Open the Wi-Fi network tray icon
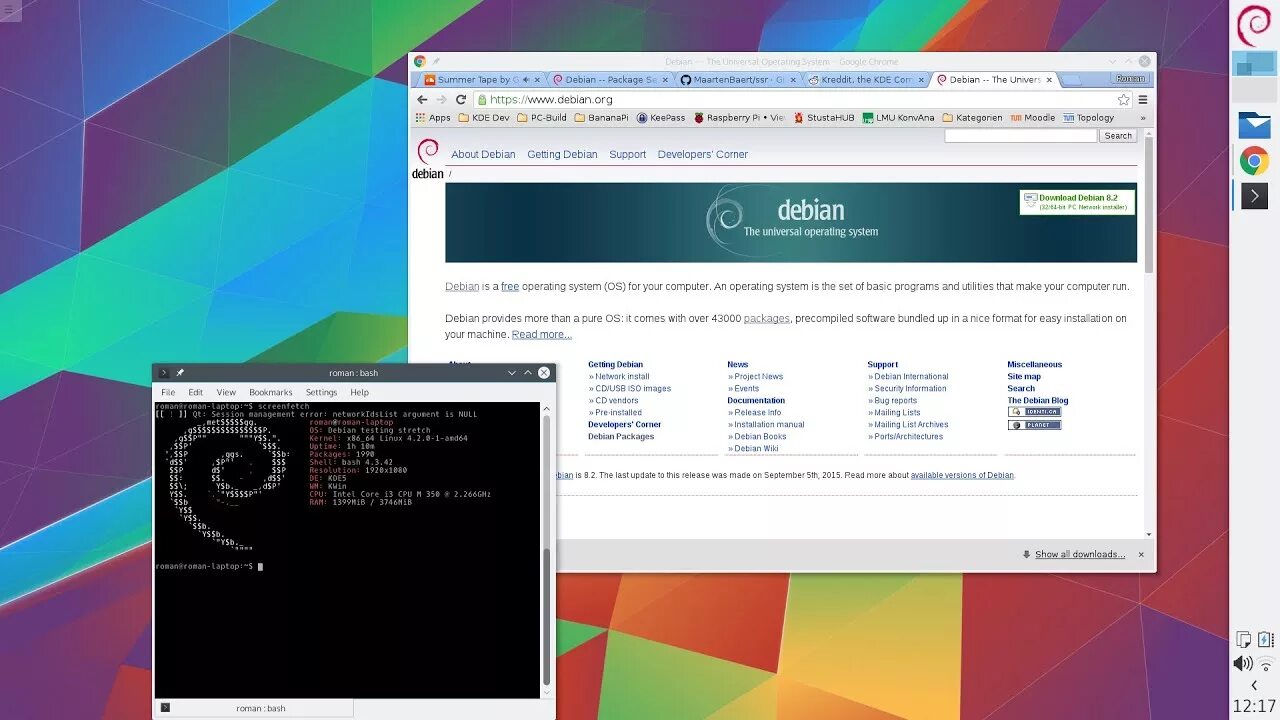Image resolution: width=1280 pixels, height=720 pixels. pyautogui.click(x=1266, y=664)
